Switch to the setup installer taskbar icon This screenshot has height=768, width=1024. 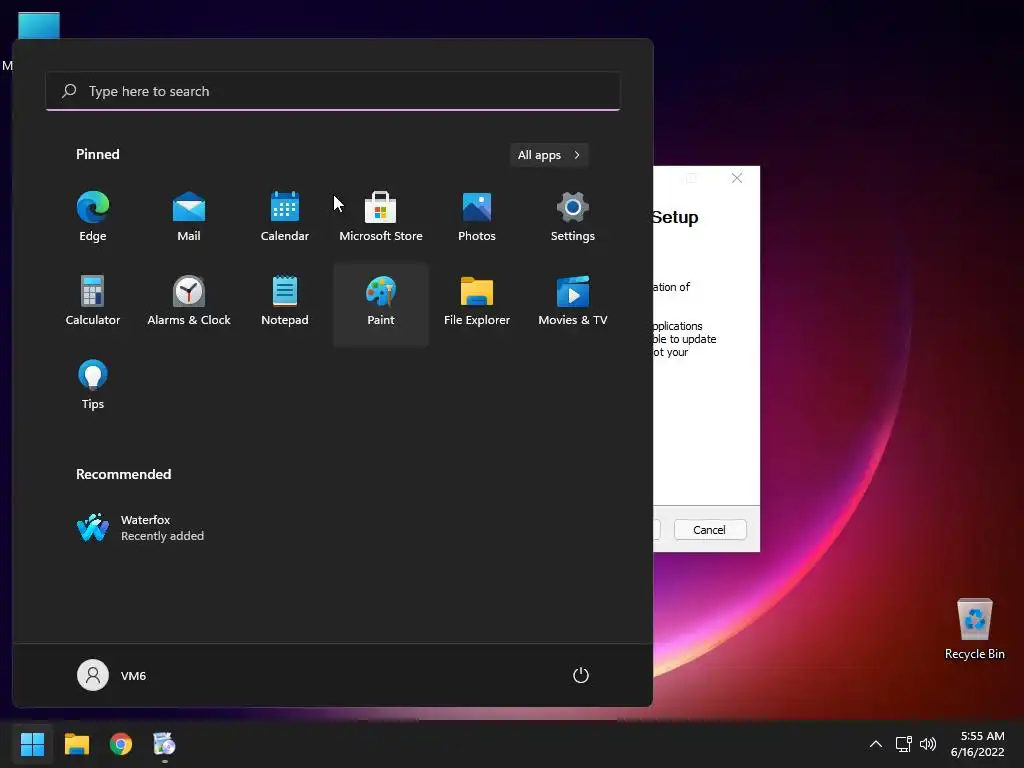click(165, 744)
